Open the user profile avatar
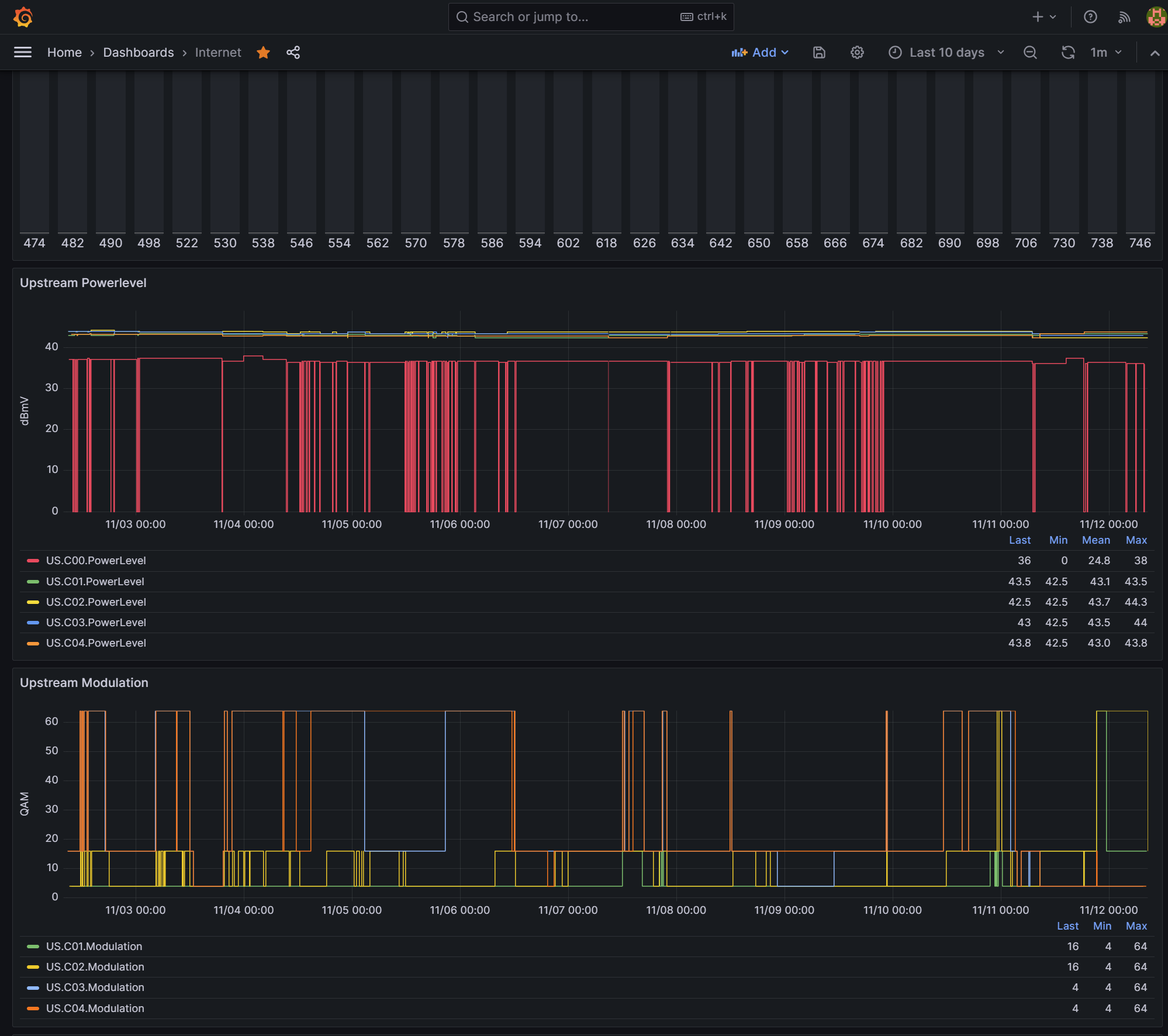The image size is (1168, 1036). click(x=1156, y=17)
